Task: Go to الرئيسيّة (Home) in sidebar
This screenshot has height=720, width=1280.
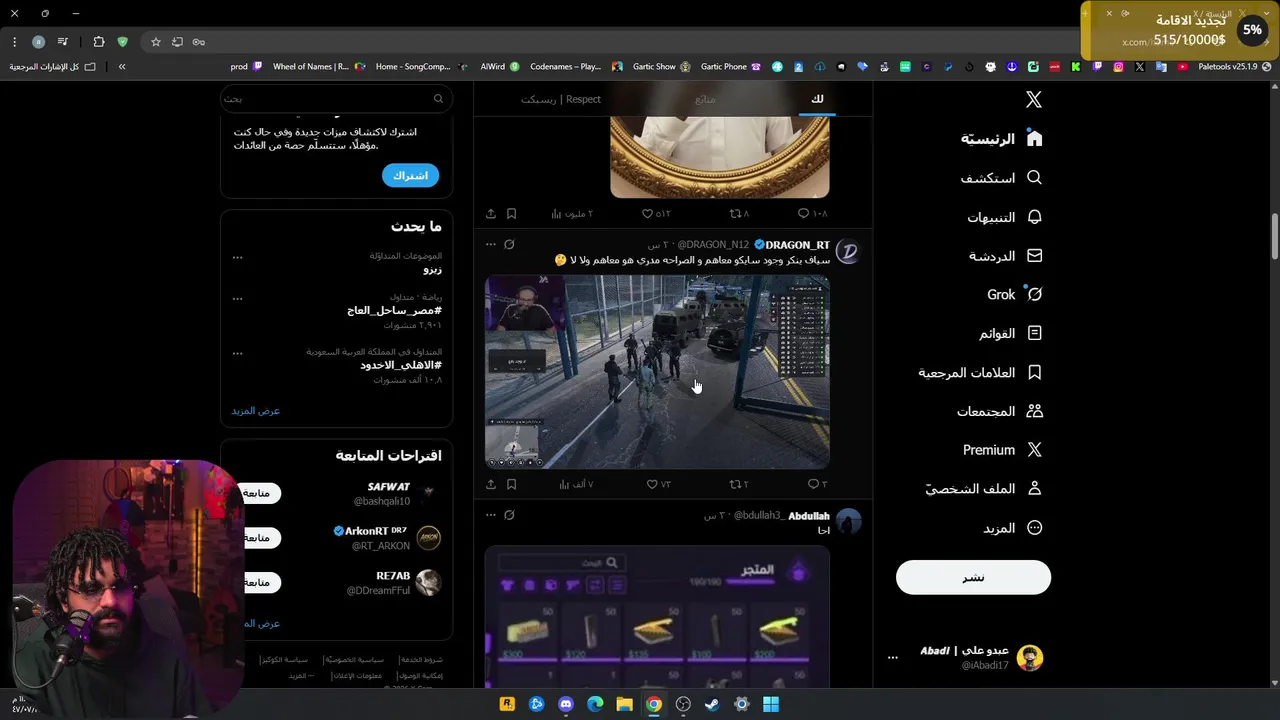Action: 1002,139
